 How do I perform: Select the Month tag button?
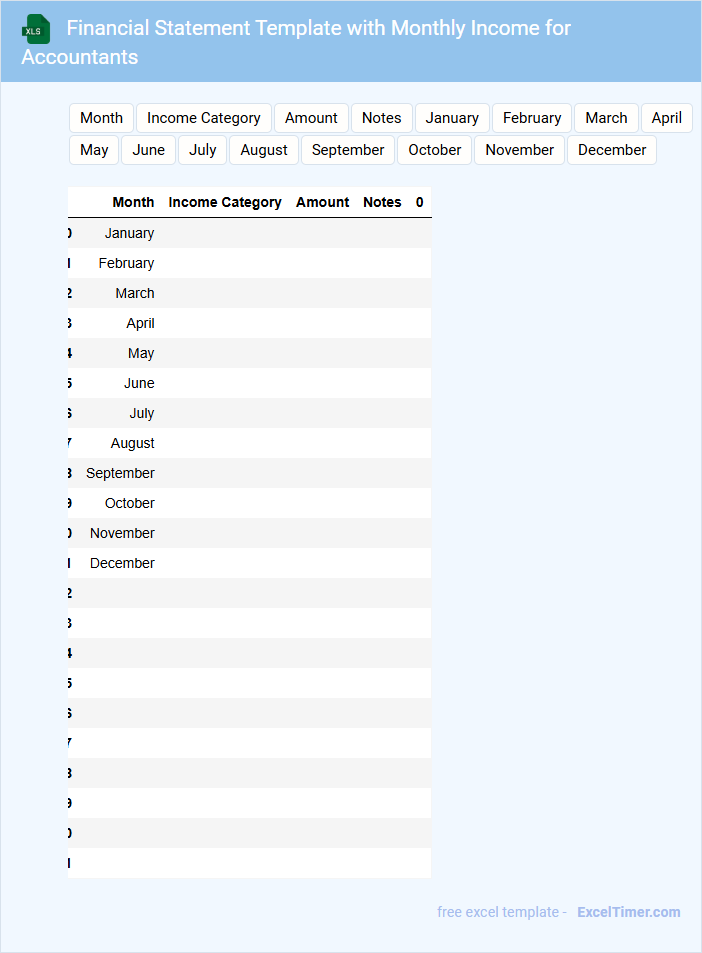pos(101,118)
